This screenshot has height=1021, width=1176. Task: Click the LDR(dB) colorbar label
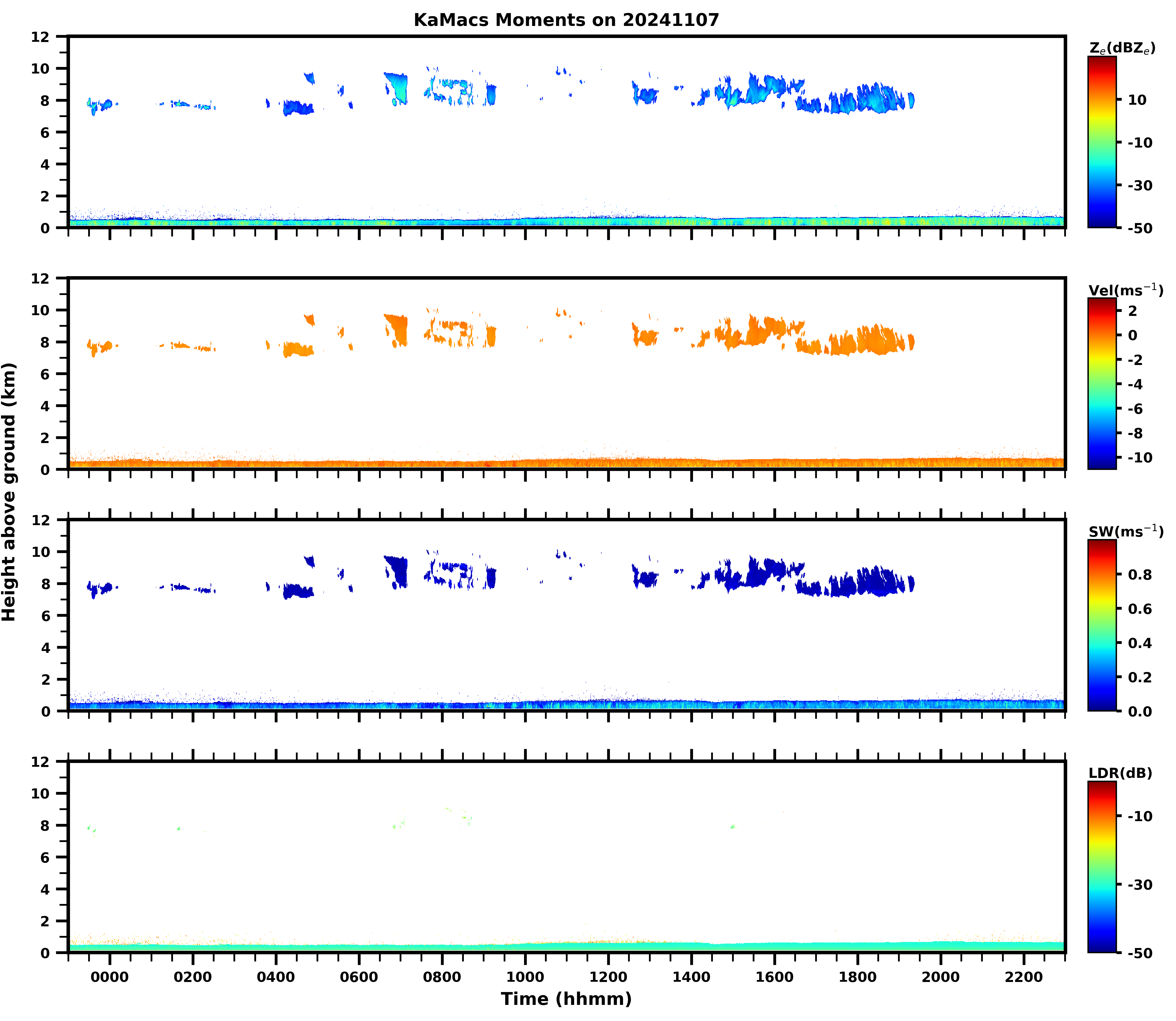point(1120,773)
